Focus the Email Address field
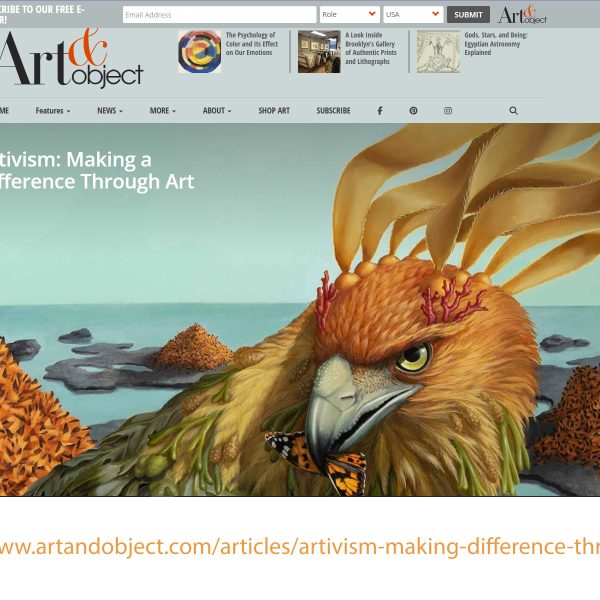The image size is (600, 600). pos(219,15)
